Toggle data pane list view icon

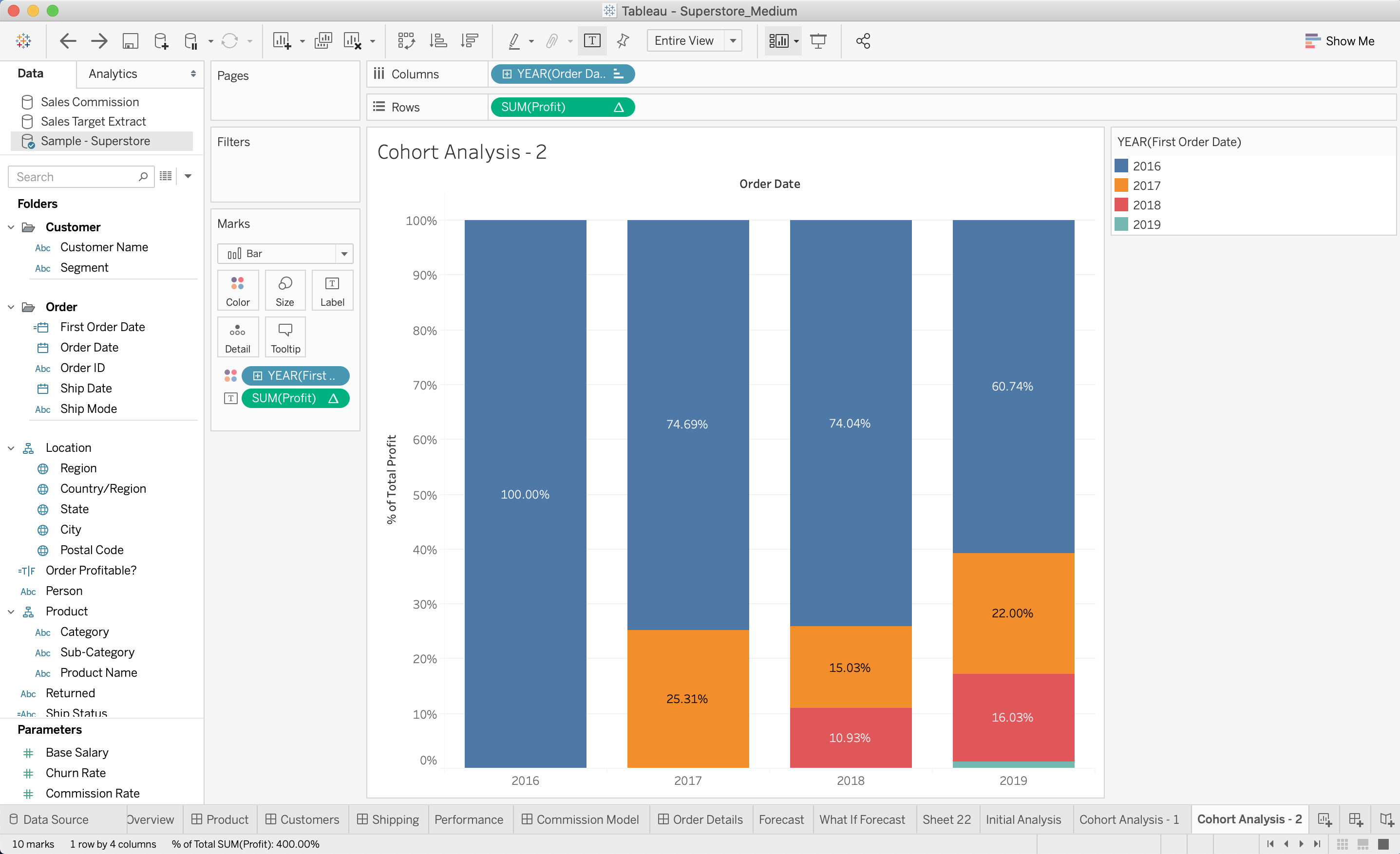tap(166, 176)
